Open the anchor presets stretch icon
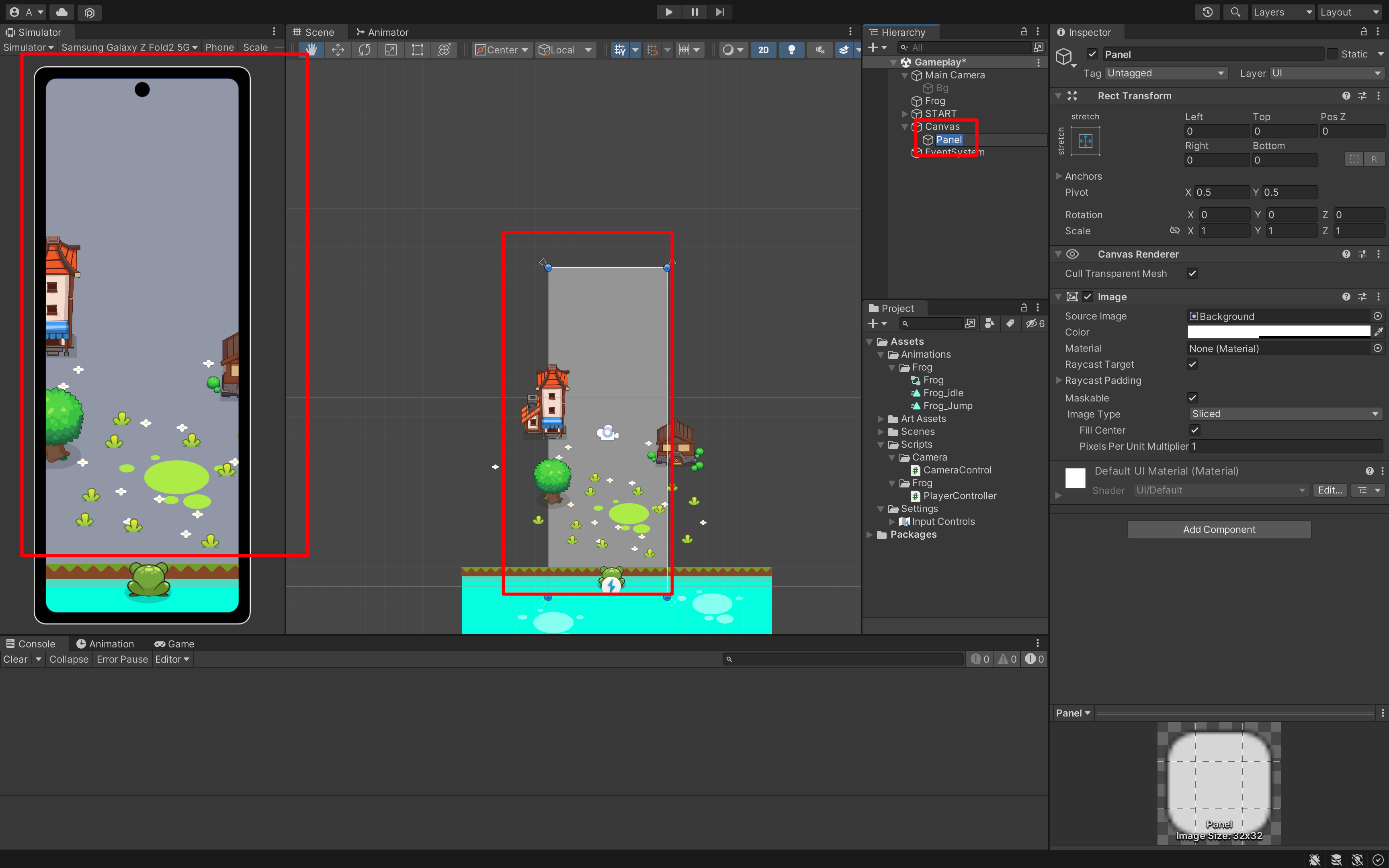The image size is (1389, 868). [1086, 141]
